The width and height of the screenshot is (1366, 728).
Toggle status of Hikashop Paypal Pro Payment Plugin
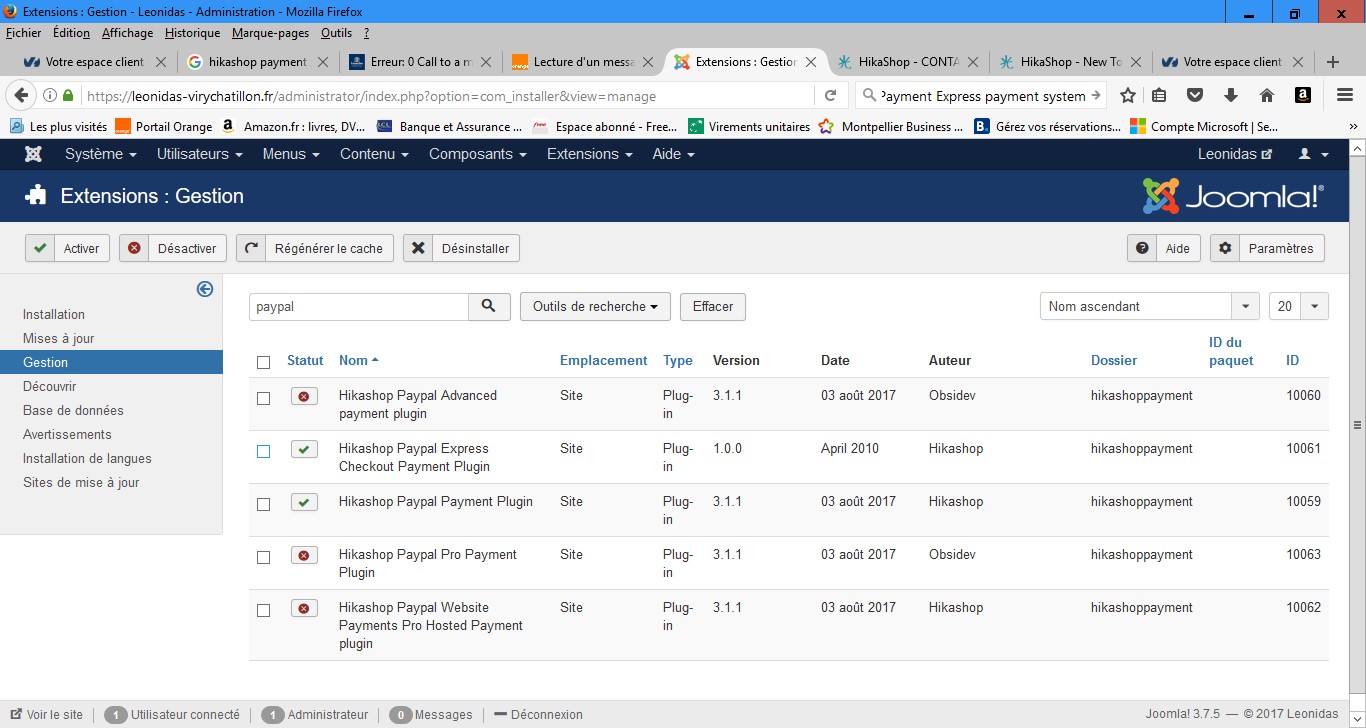point(304,556)
